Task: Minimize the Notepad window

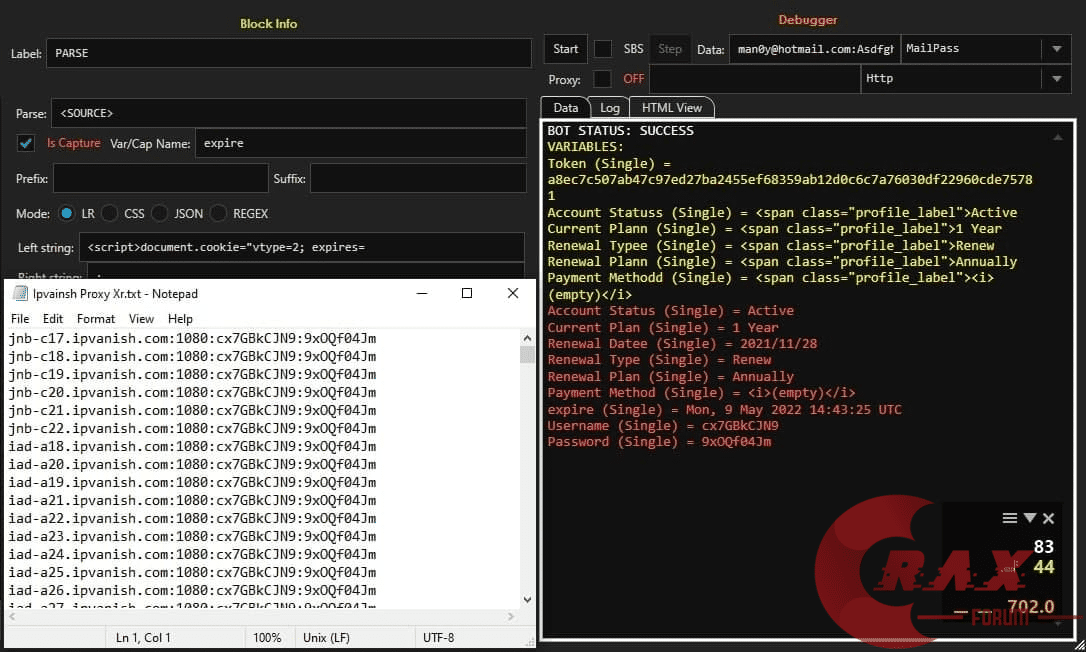Action: click(x=420, y=293)
